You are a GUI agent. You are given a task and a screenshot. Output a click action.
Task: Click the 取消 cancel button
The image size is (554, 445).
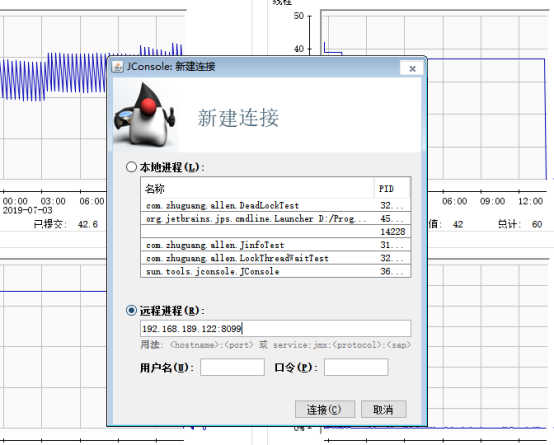383,409
